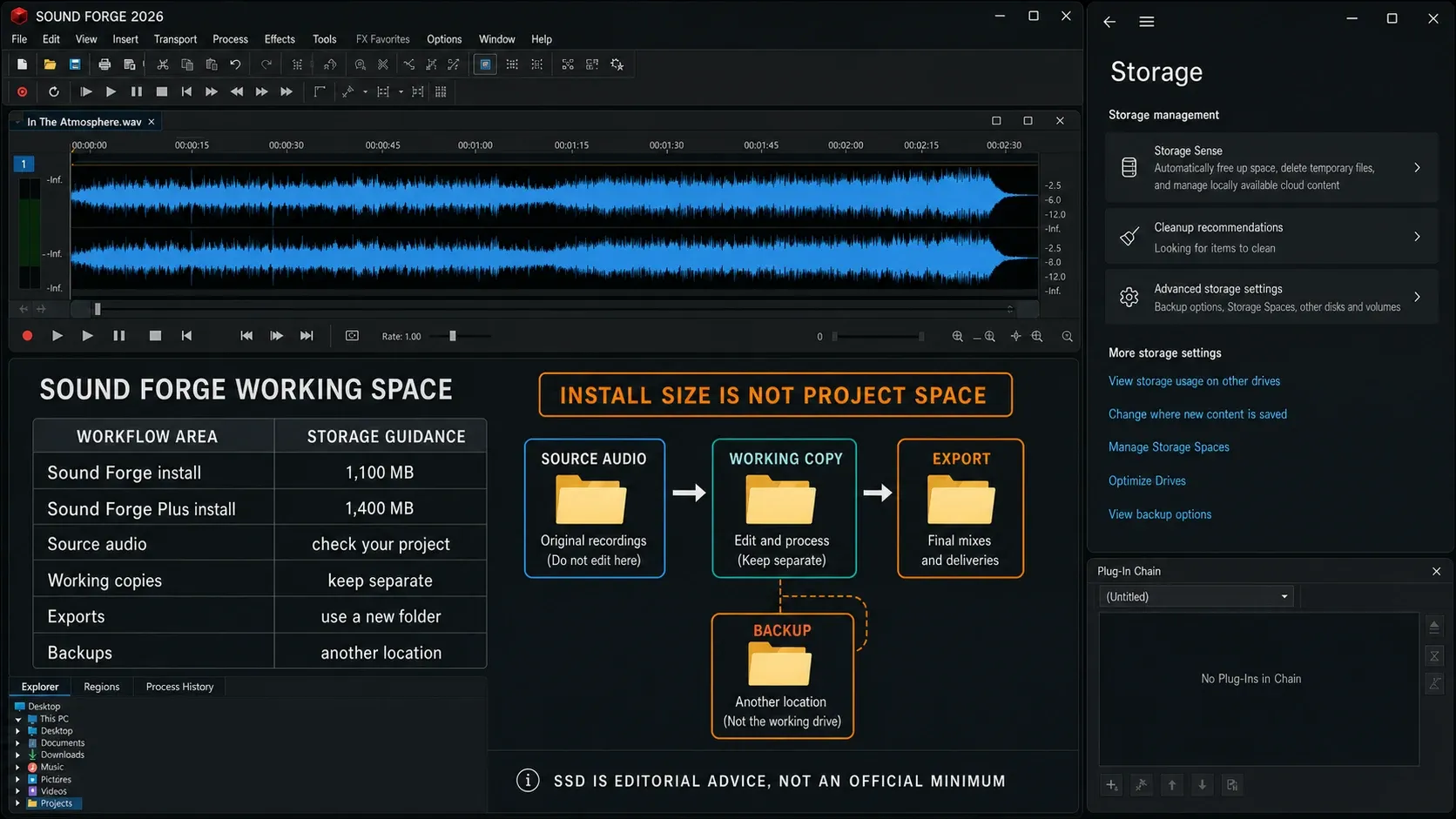This screenshot has width=1456, height=819.
Task: Open the File menu
Action: coord(19,39)
